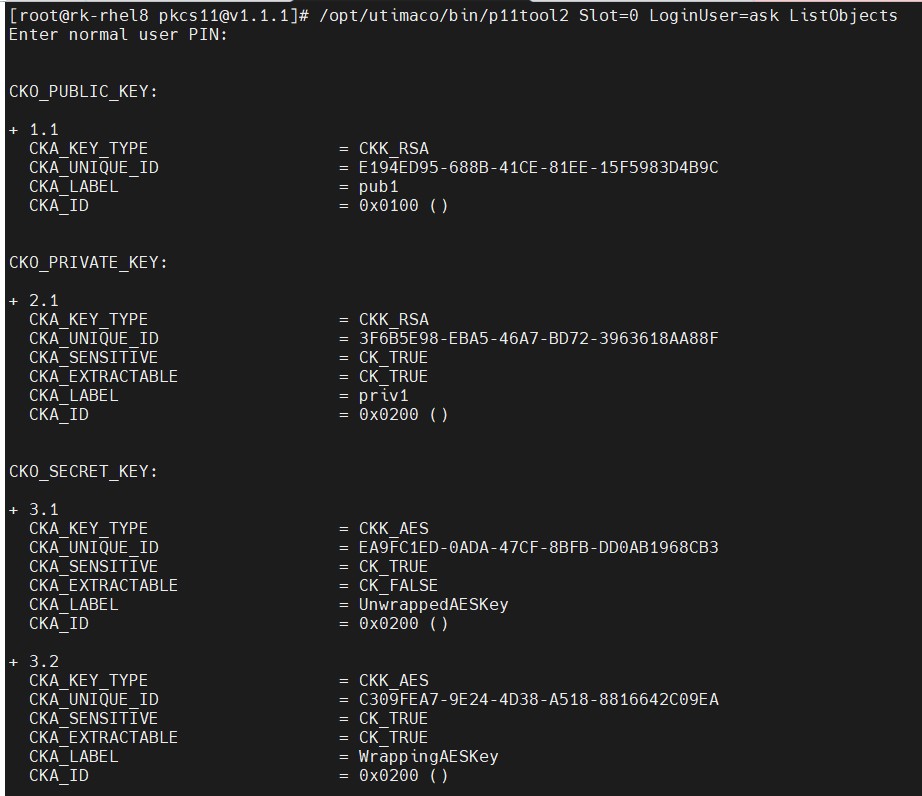
Task: Click the plus marker beside object 3.2
Action: coord(14,662)
